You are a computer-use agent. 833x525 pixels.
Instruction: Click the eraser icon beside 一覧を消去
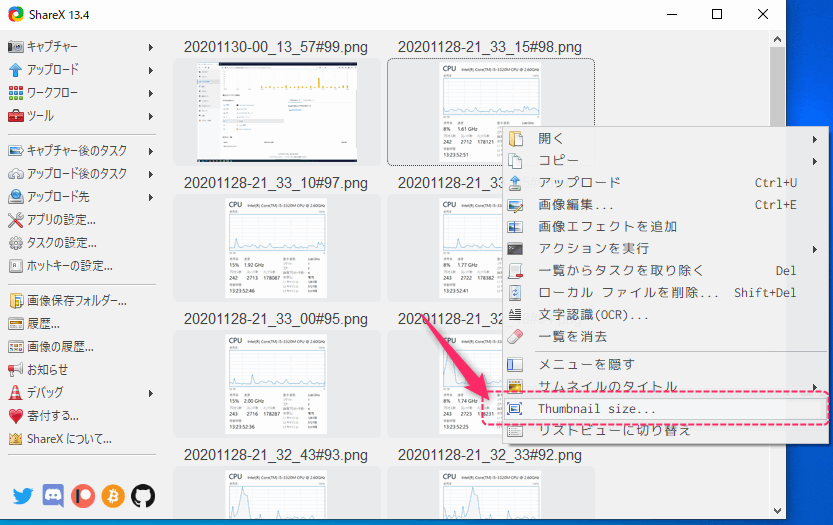coord(515,336)
